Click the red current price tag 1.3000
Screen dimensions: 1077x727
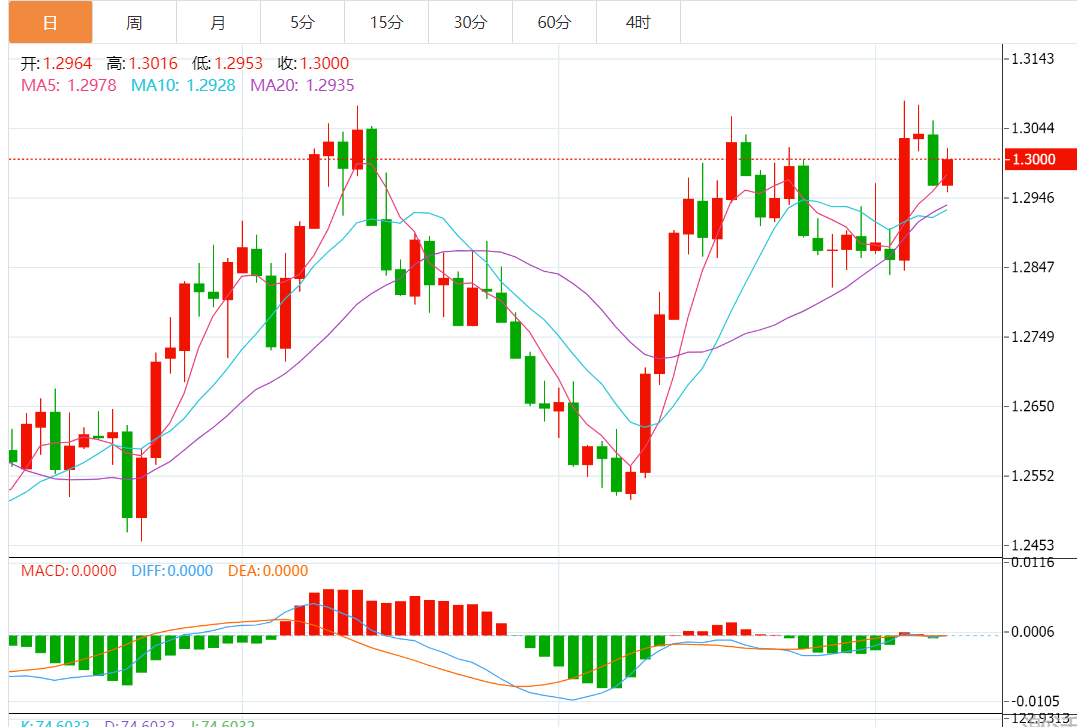point(1040,159)
